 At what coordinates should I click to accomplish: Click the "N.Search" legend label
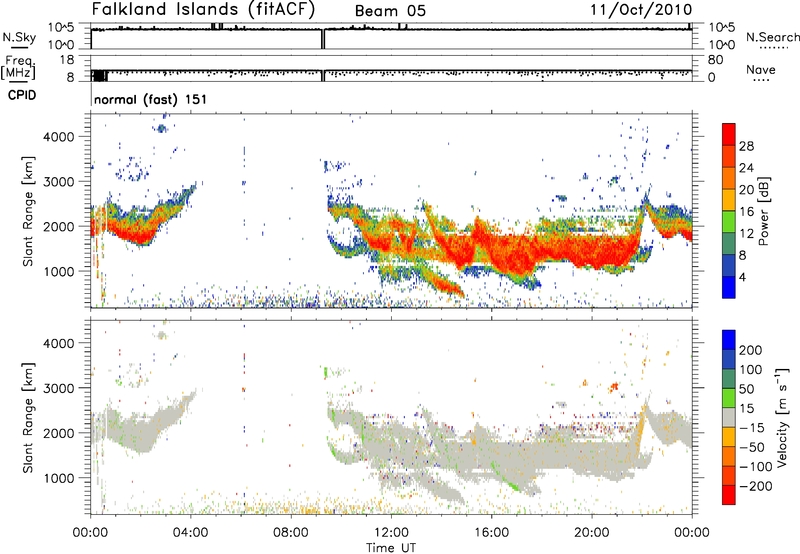click(772, 37)
